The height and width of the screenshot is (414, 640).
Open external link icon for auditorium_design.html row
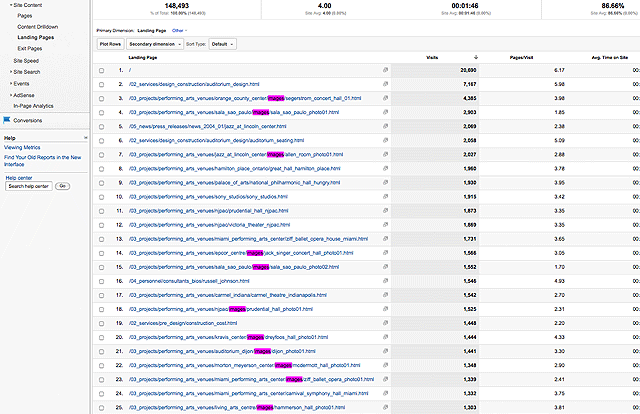(x=385, y=84)
